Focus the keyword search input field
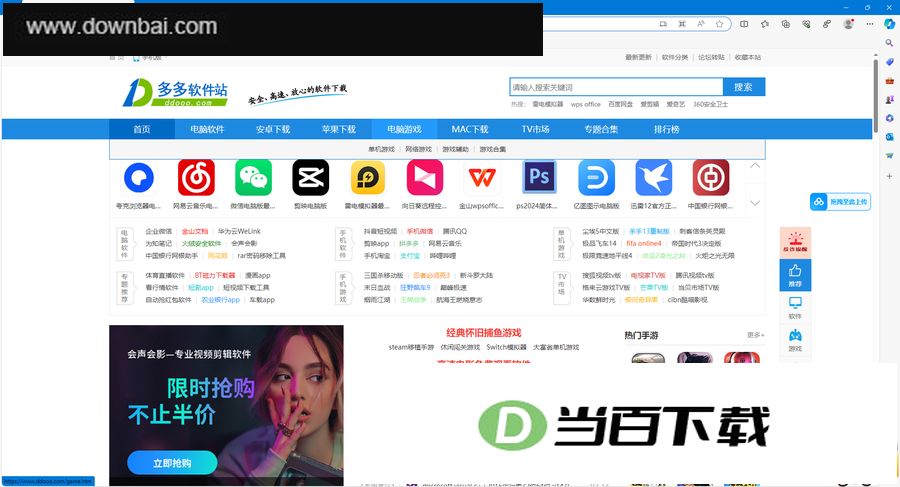Screen dimensions: 900x487 [616, 87]
